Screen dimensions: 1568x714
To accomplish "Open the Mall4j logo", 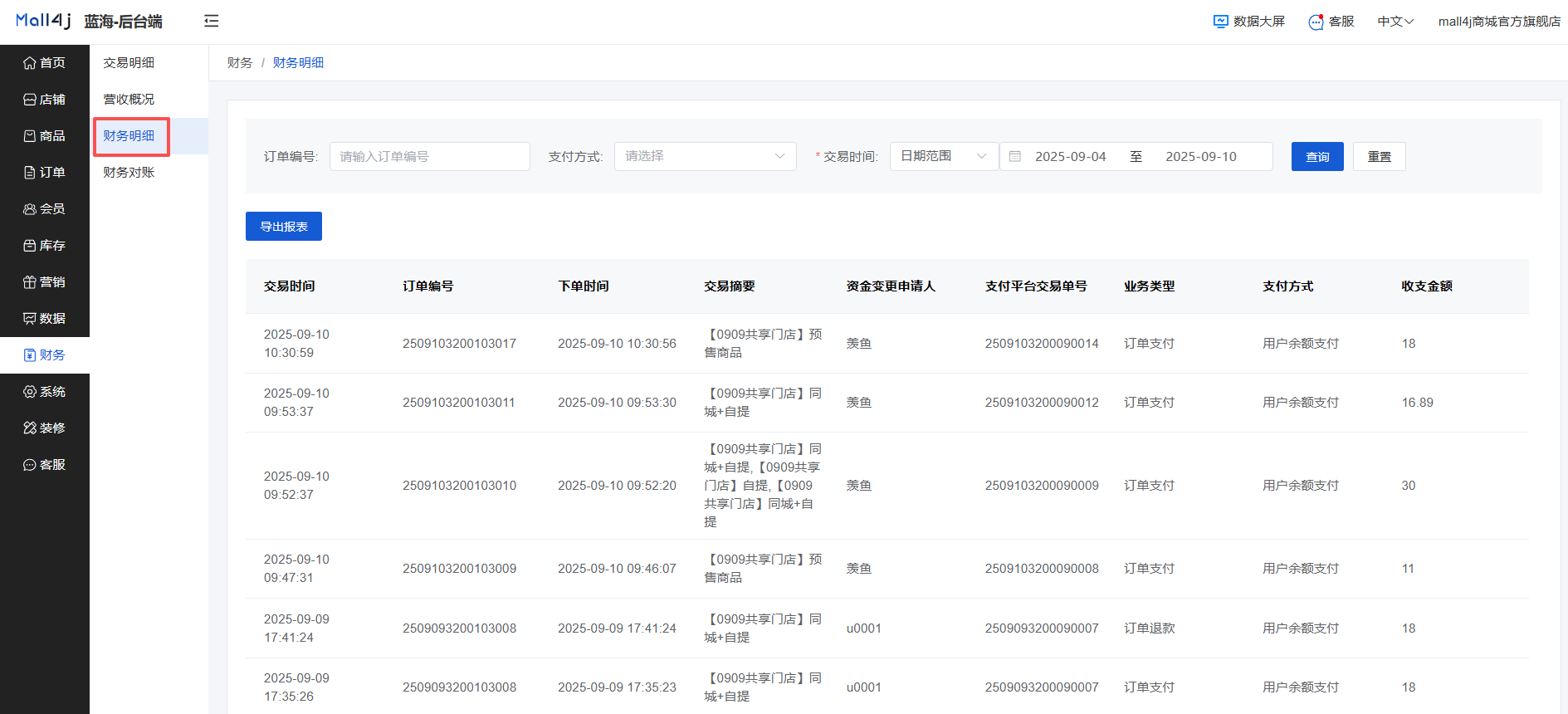I will [x=43, y=20].
